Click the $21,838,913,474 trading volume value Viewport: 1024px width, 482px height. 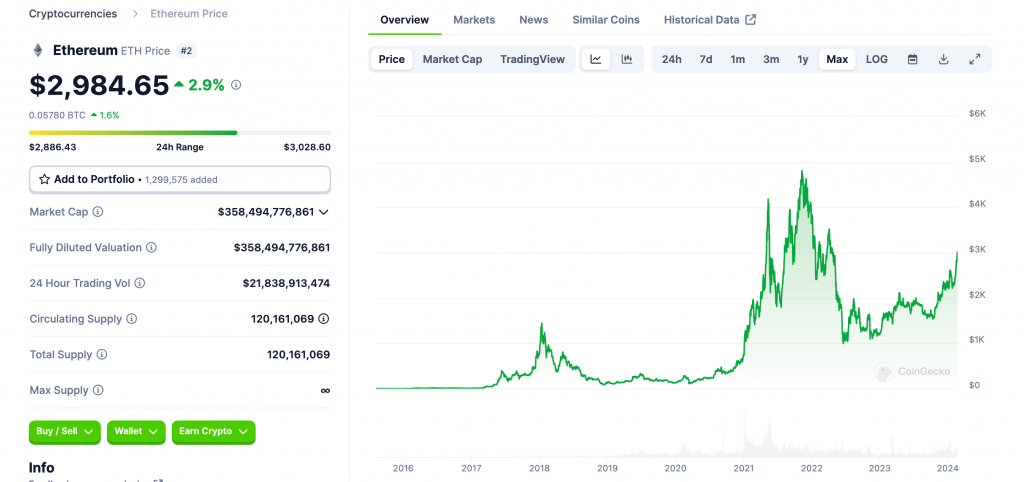pyautogui.click(x=286, y=283)
